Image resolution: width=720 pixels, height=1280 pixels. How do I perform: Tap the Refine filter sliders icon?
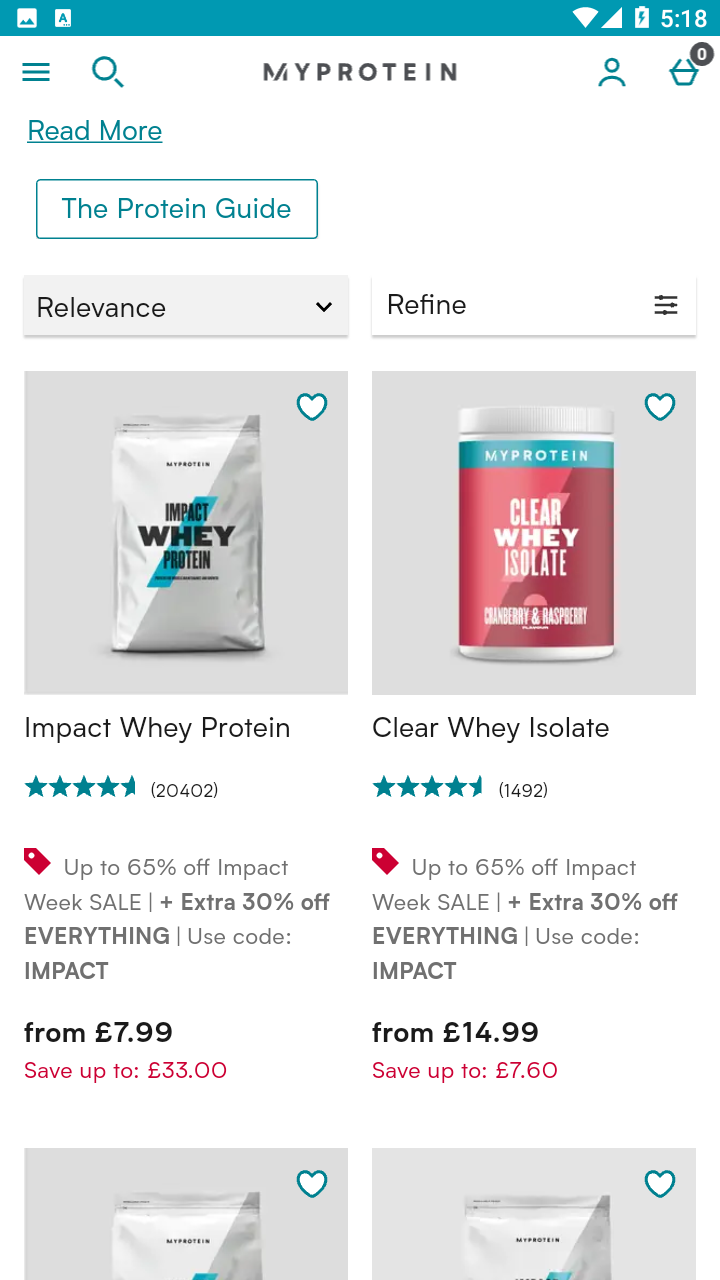[666, 305]
